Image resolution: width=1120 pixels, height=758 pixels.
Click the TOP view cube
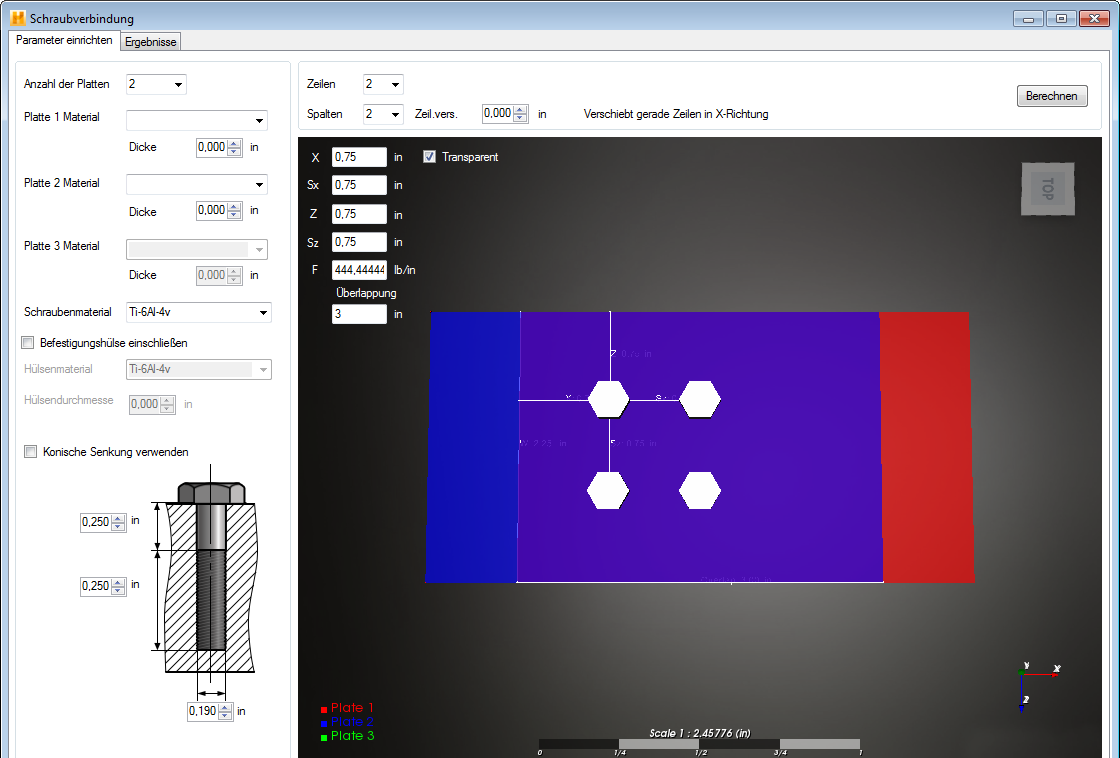1048,189
